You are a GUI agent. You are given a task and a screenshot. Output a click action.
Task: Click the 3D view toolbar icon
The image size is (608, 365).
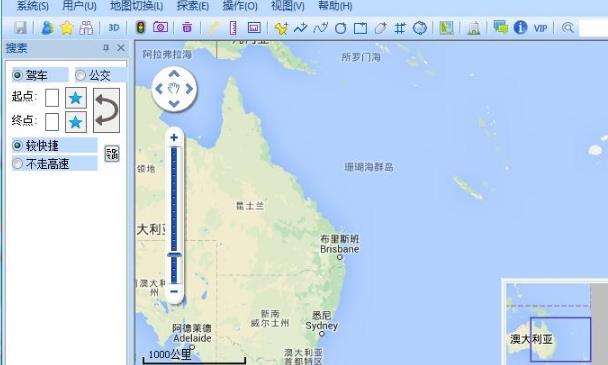[x=114, y=28]
